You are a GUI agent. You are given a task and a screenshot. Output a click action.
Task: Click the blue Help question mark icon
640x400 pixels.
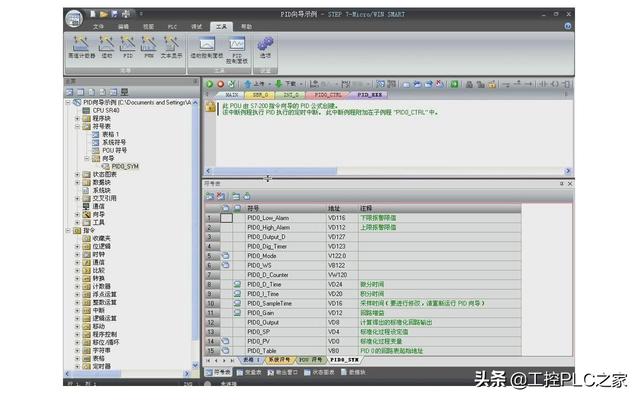[568, 26]
